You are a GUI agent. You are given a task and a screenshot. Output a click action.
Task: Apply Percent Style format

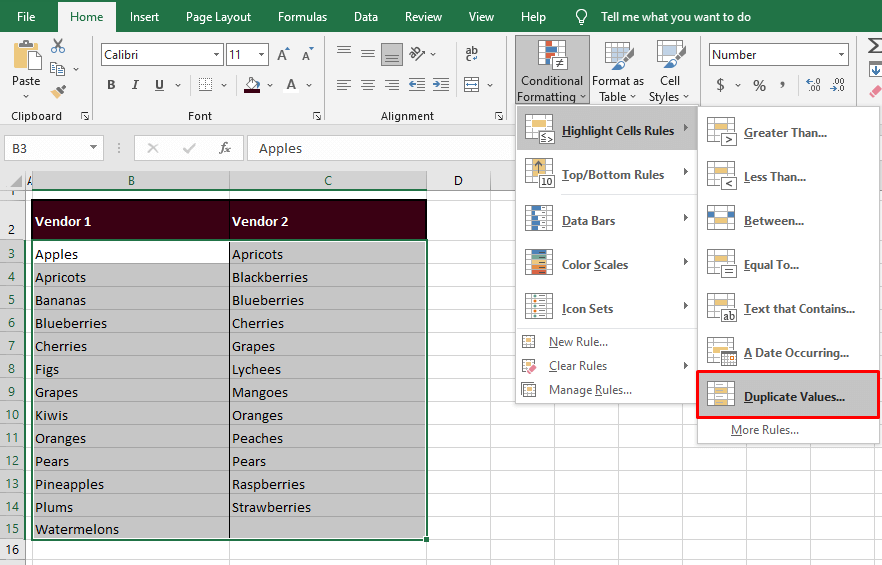point(759,86)
